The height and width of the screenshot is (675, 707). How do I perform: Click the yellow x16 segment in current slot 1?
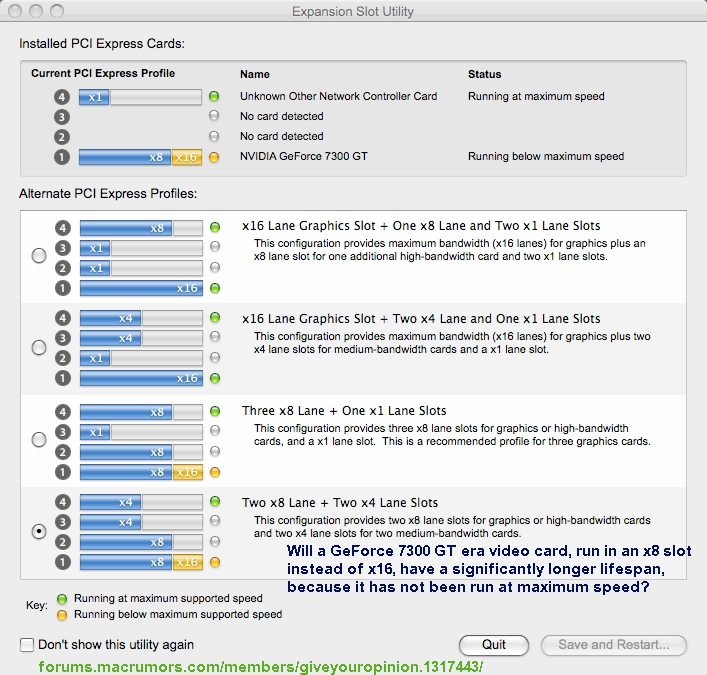click(x=187, y=157)
